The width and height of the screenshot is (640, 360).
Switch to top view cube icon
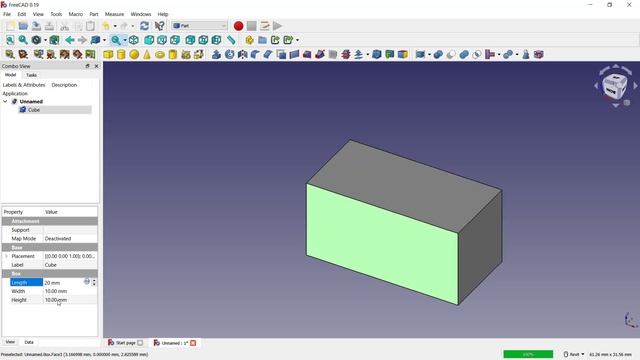(162, 40)
